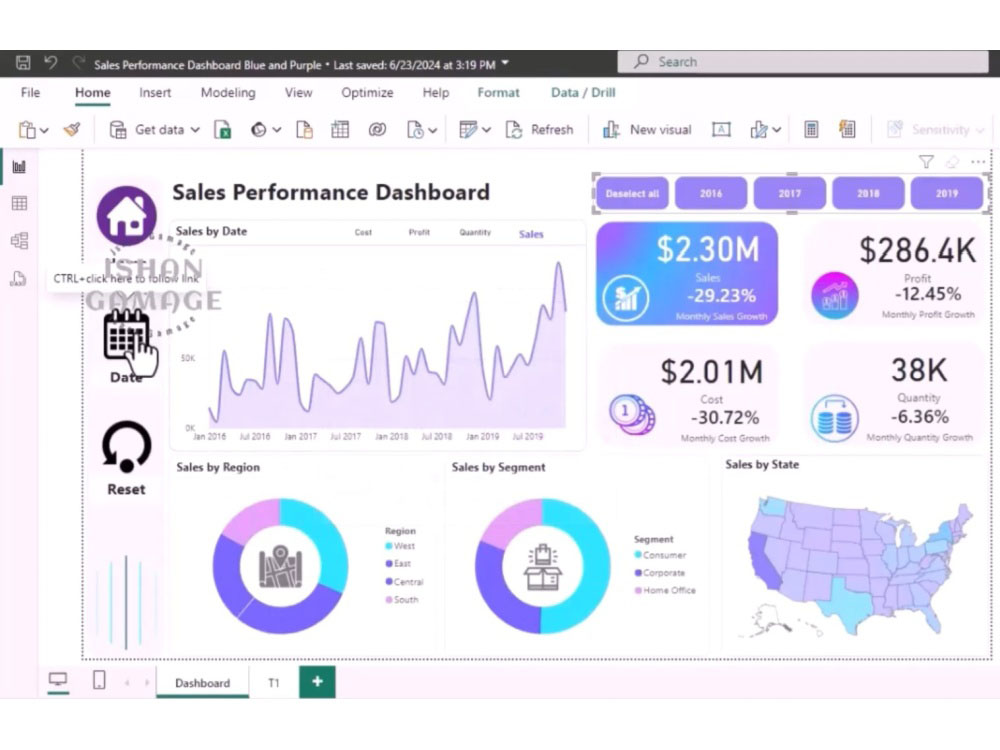Click the New measure calculator icon
Image resolution: width=1000 pixels, height=750 pixels.
point(811,129)
